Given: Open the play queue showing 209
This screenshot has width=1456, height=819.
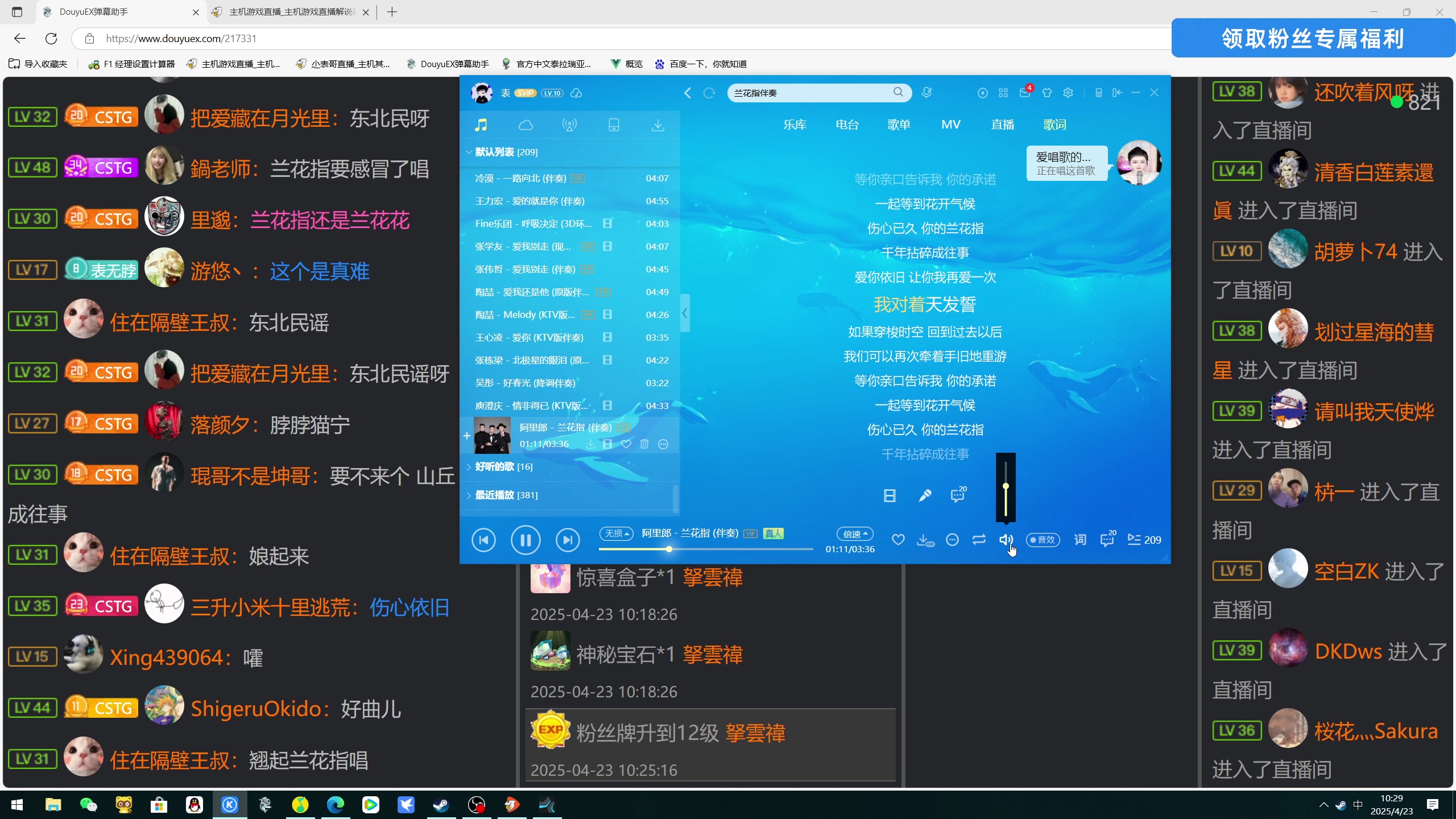Looking at the screenshot, I should pos(1144,540).
